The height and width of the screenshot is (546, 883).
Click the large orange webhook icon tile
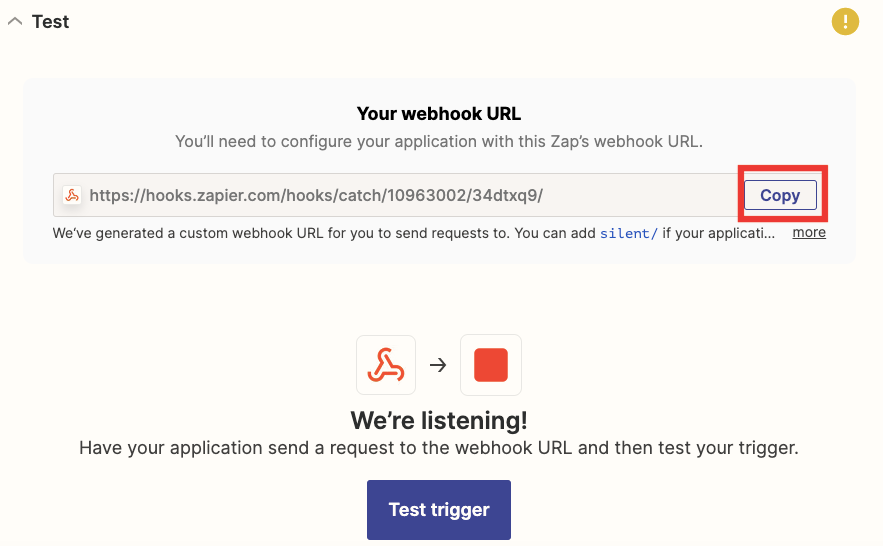click(x=386, y=365)
